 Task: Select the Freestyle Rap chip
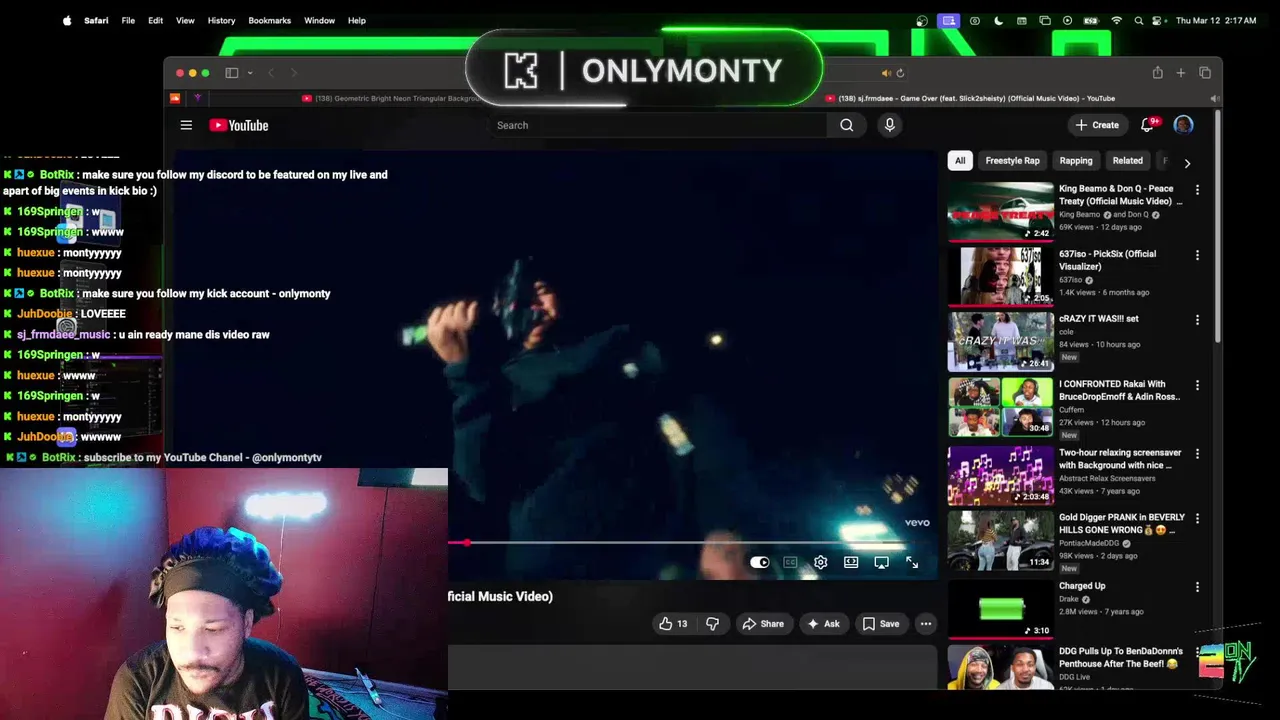1012,161
